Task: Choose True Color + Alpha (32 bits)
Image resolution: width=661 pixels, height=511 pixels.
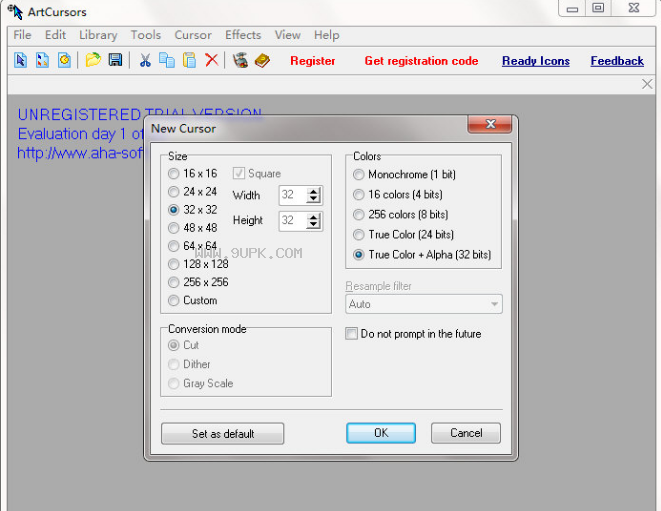Action: click(422, 255)
